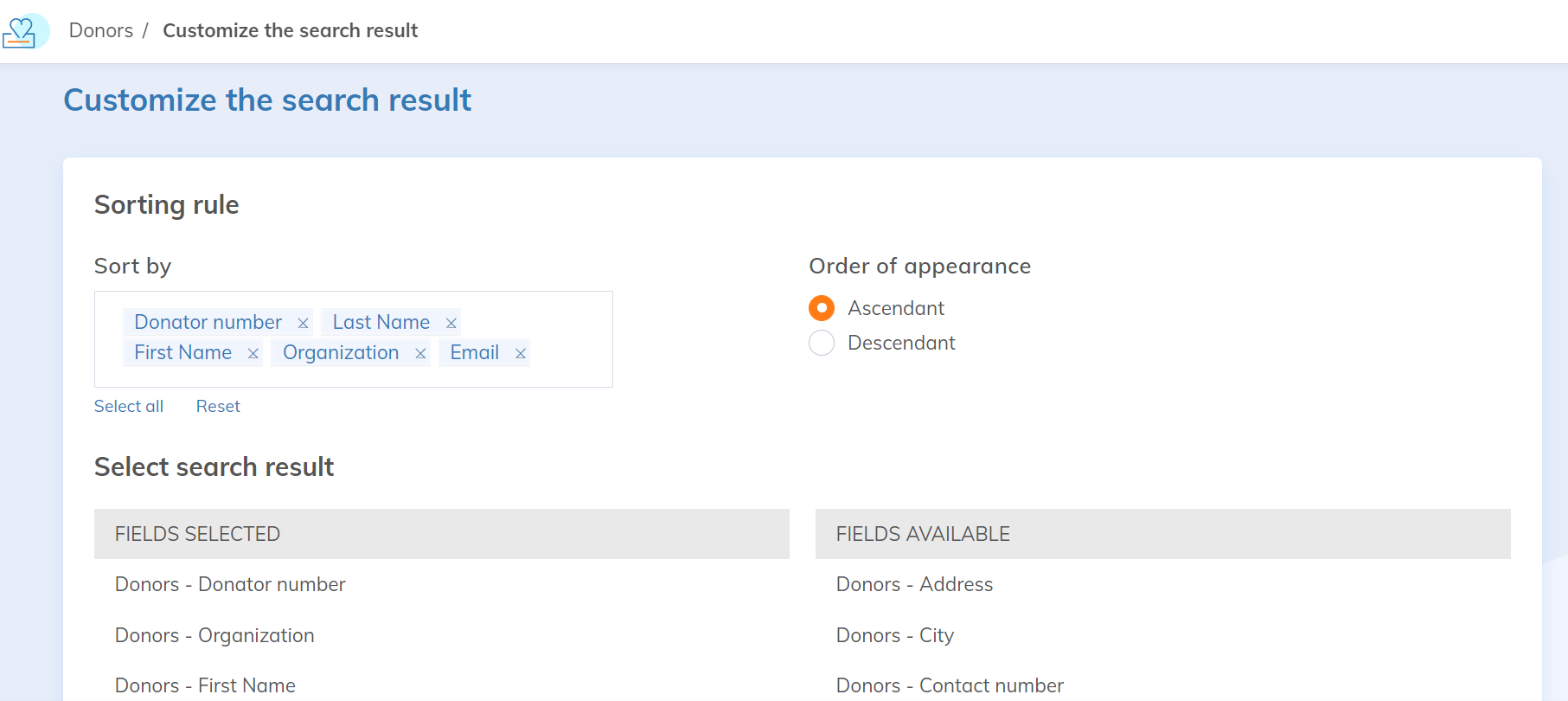Screen dimensions: 1568x701
Task: Add Donors - Address from available fields
Action: 914,584
